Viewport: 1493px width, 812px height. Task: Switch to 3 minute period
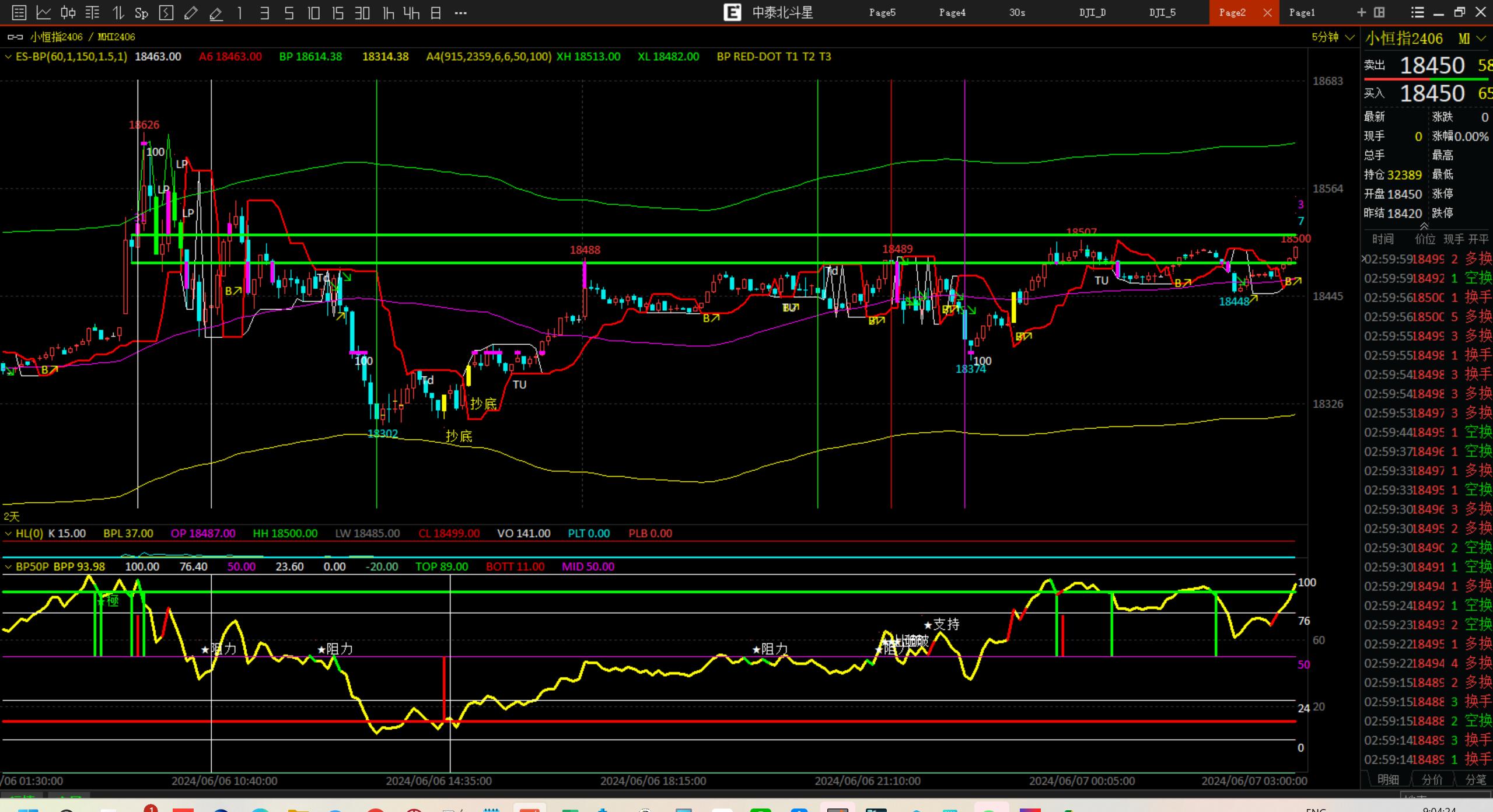(x=264, y=12)
